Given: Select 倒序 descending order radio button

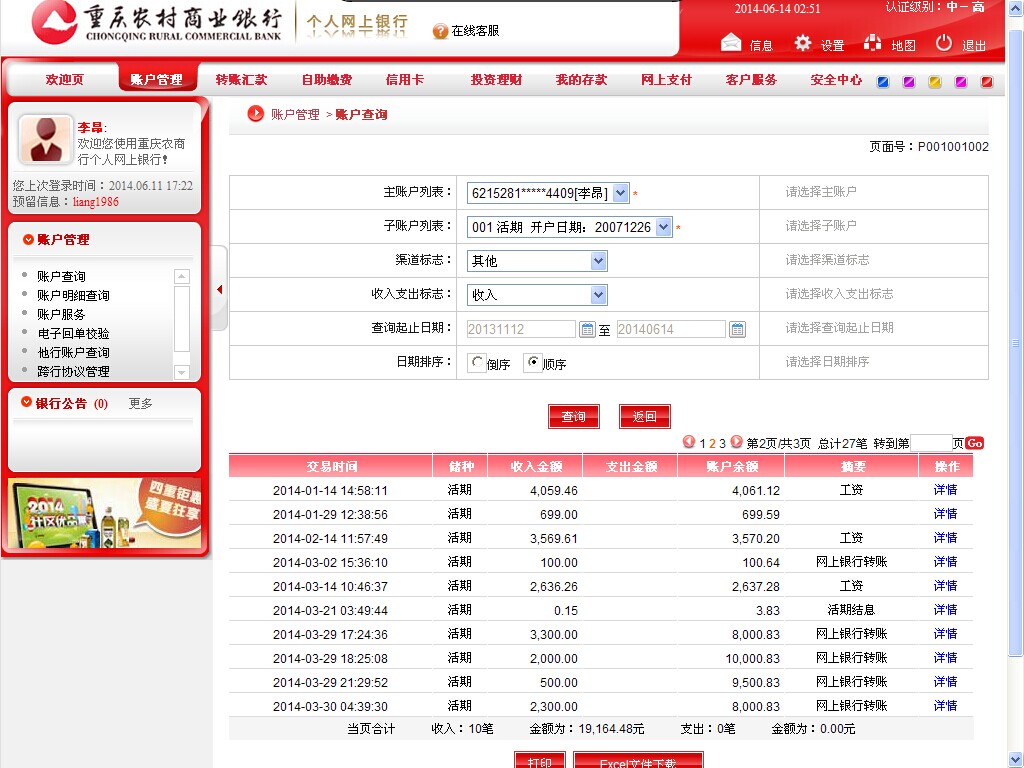Looking at the screenshot, I should (477, 363).
